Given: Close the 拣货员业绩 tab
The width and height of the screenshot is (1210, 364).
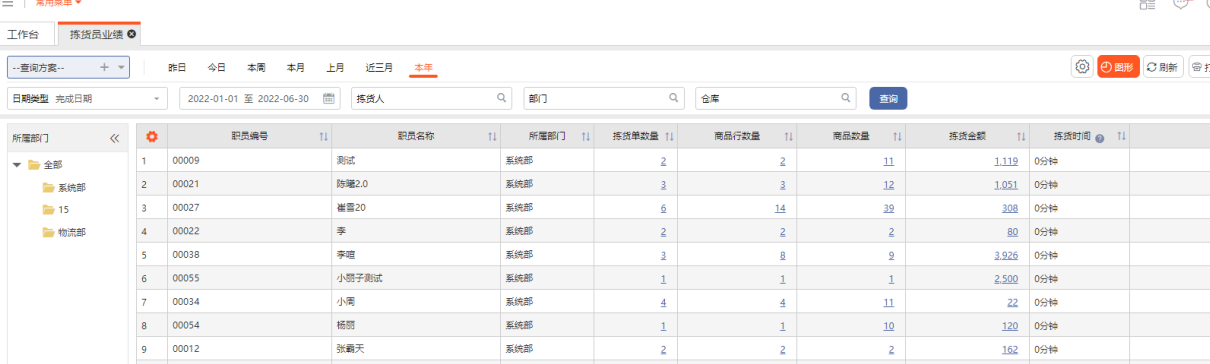Looking at the screenshot, I should (x=131, y=35).
